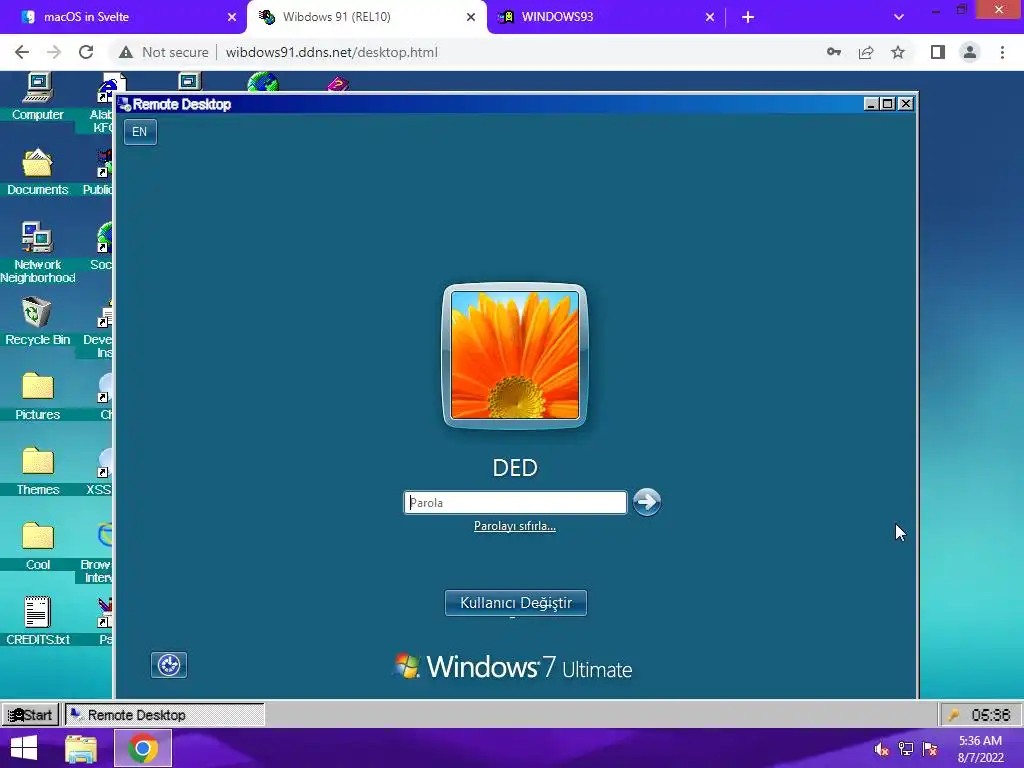Viewport: 1024px width, 768px height.
Task: Open the Pictures folder icon
Action: point(37,396)
